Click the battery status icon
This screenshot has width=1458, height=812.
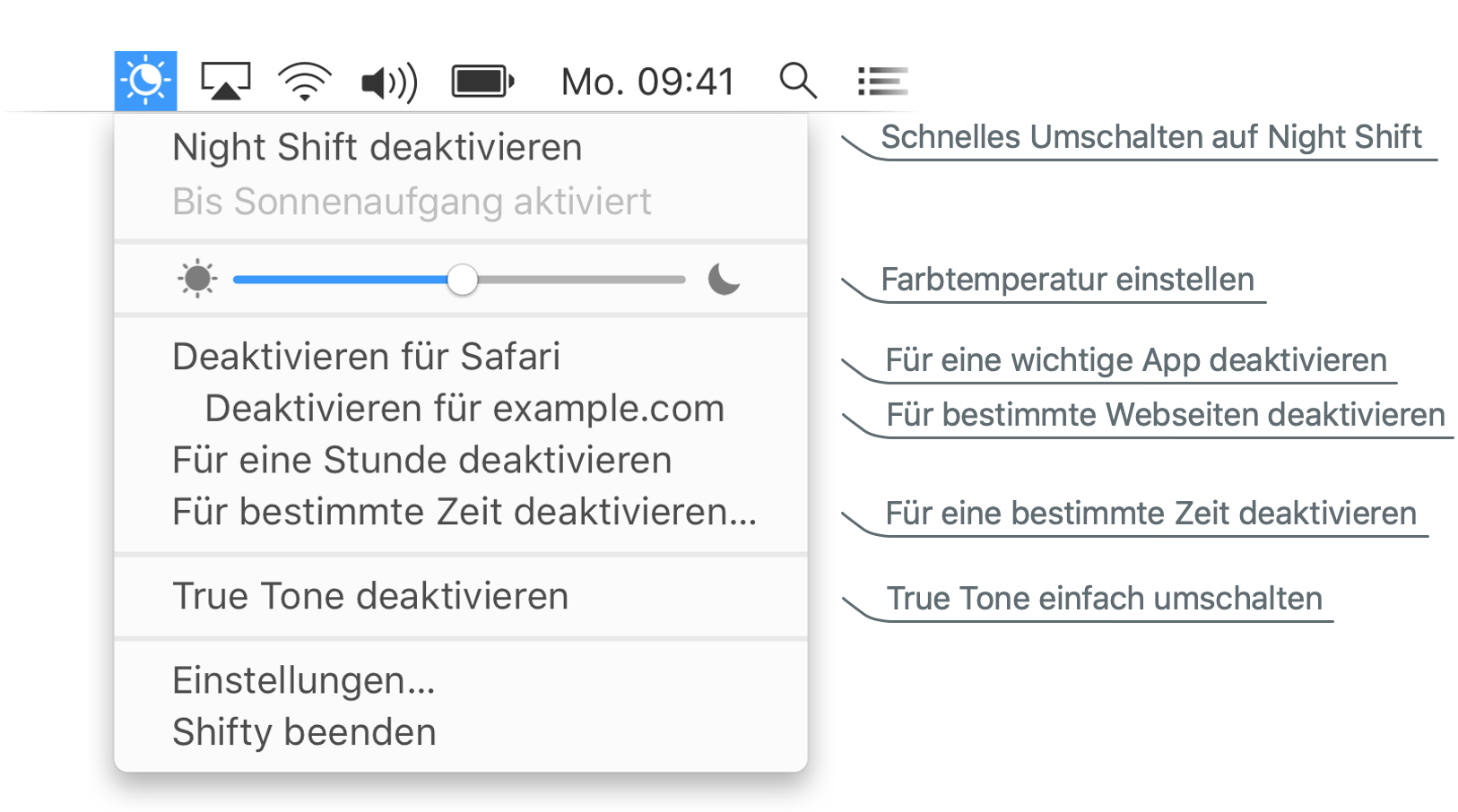click(482, 82)
